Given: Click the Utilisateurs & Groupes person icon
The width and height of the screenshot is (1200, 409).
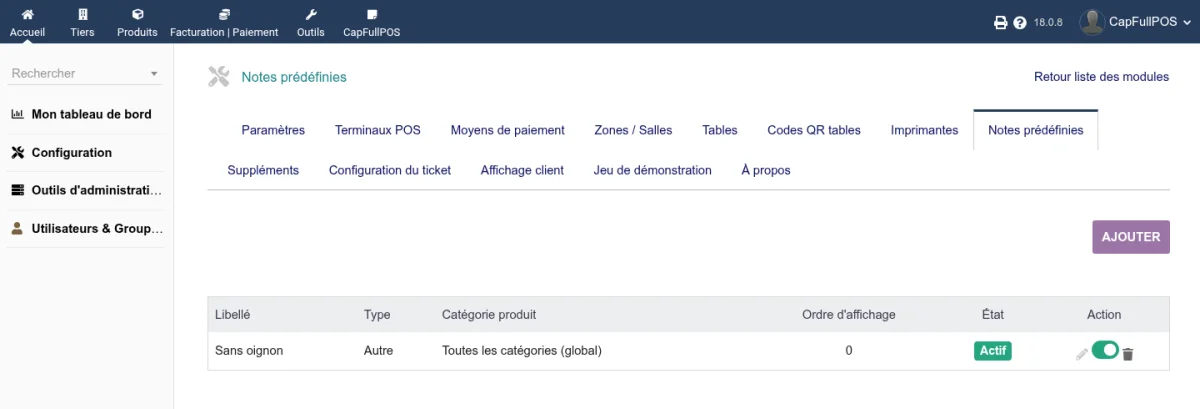Looking at the screenshot, I should coord(17,228).
